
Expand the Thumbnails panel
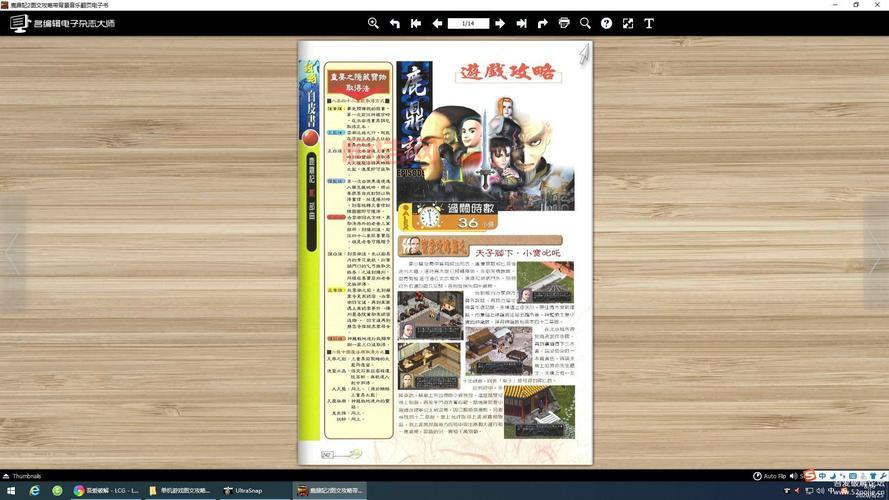[22, 476]
